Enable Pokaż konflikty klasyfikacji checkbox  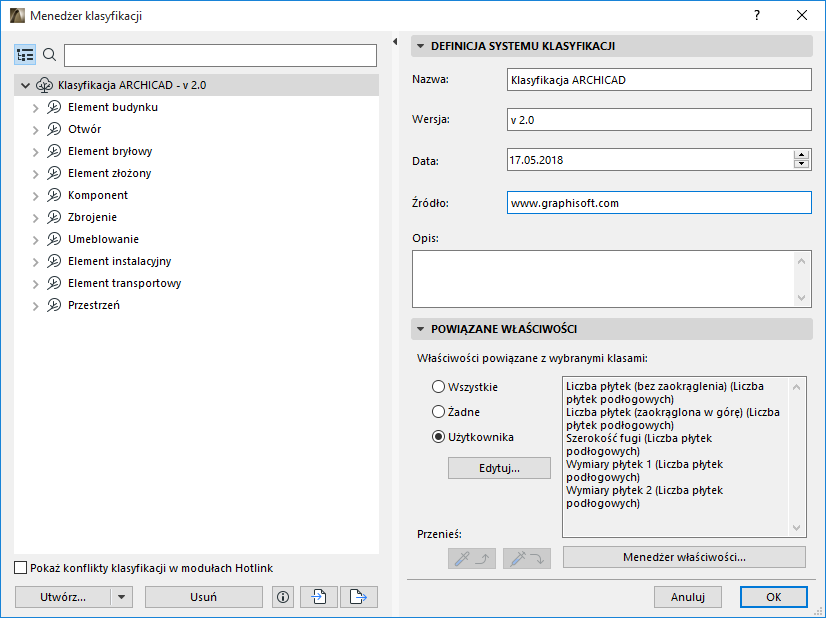22,568
